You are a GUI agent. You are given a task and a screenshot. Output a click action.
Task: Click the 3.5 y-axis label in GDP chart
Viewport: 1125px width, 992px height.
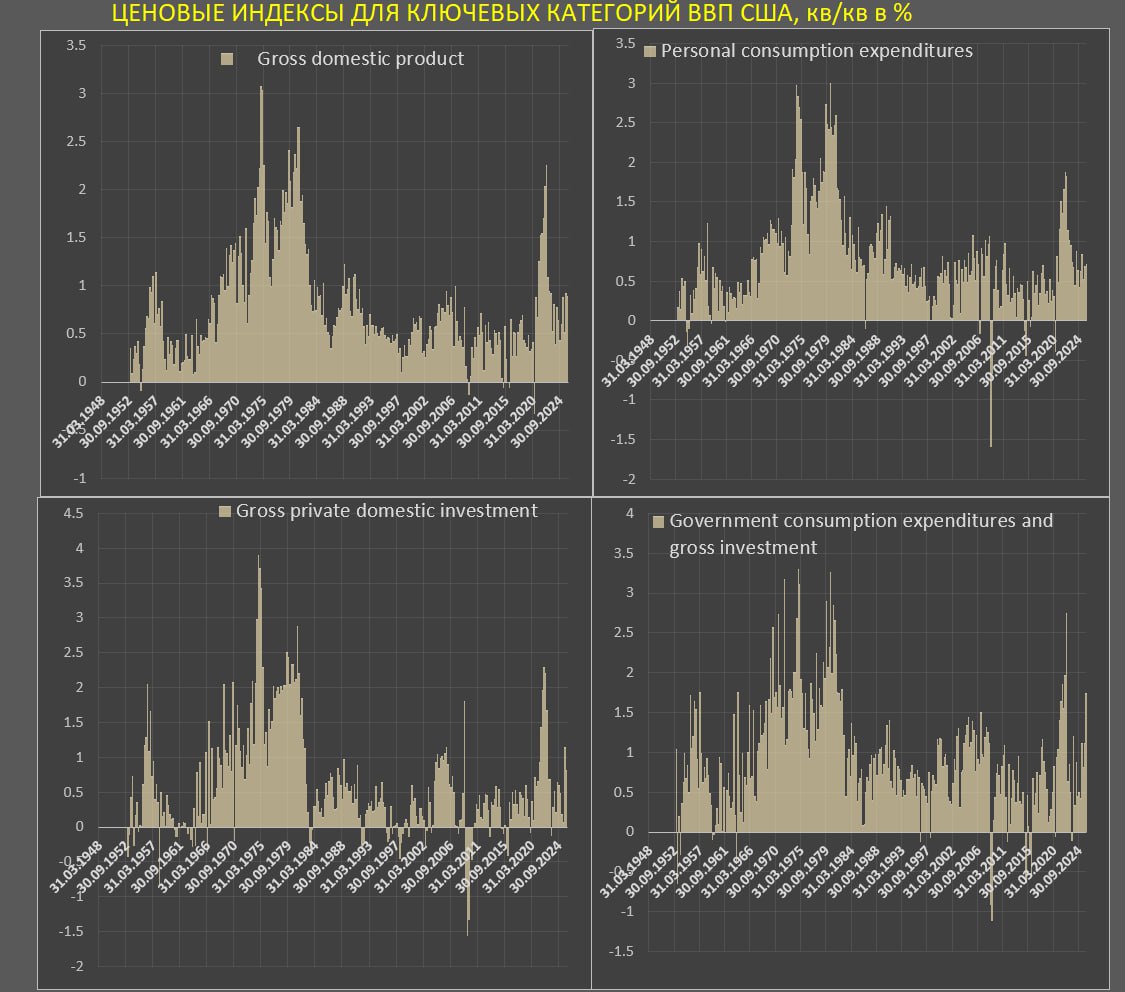click(76, 46)
